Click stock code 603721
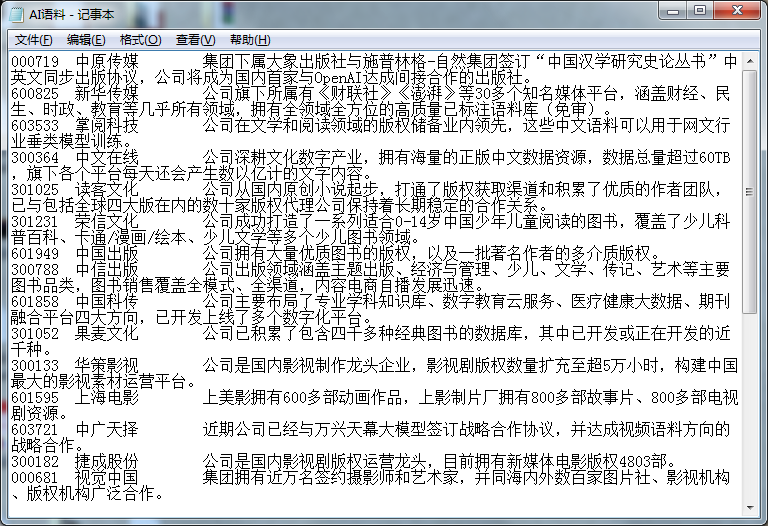Screen dimensions: 768x526 tap(35, 430)
